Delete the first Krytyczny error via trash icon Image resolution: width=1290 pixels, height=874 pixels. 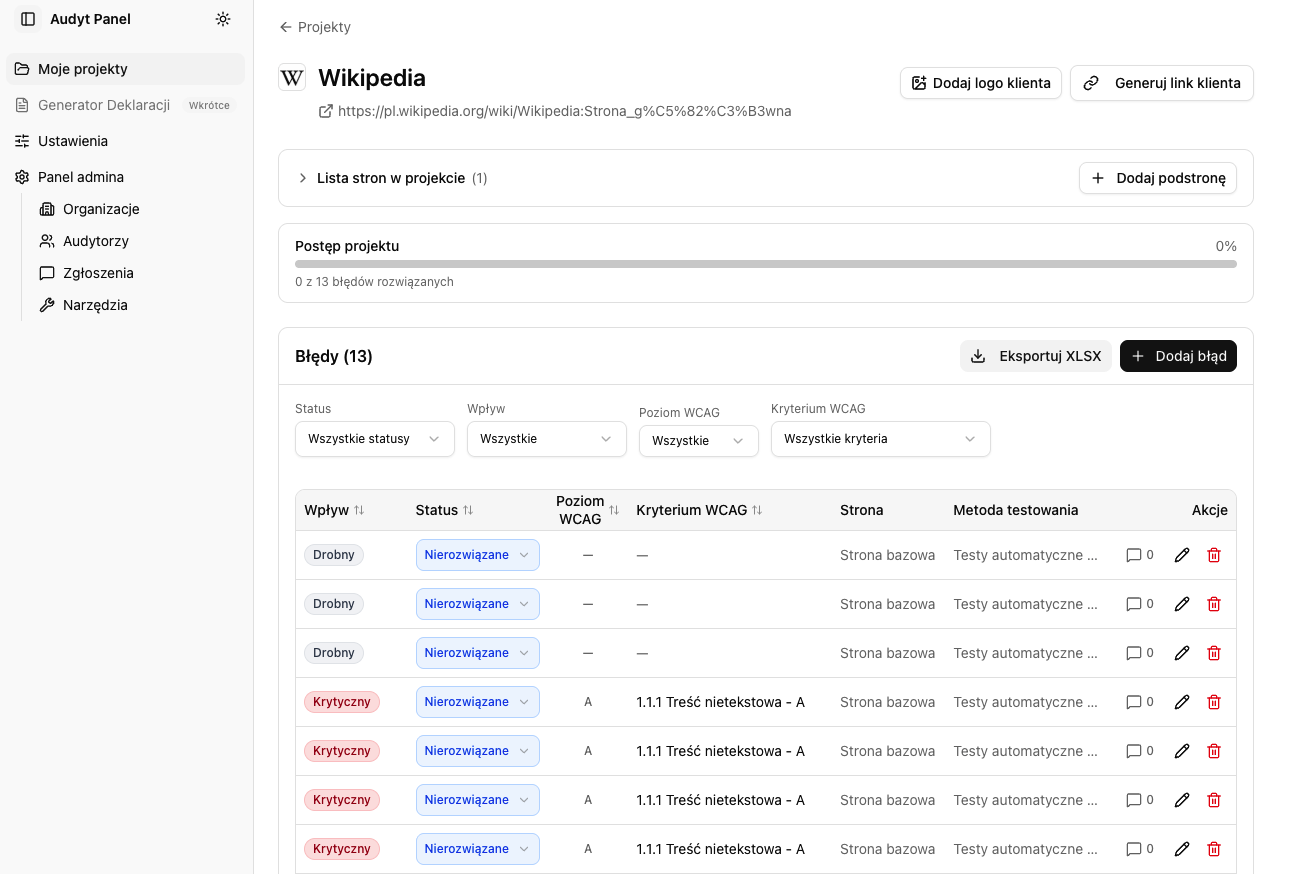[1214, 702]
